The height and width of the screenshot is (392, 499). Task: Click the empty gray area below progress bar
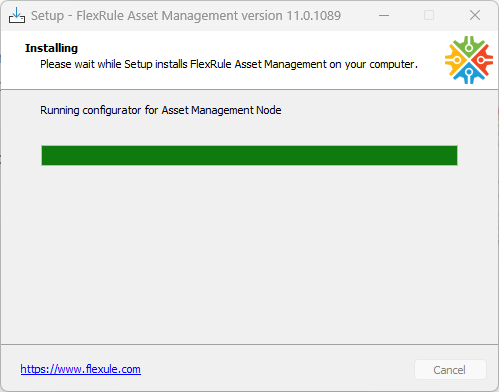[249, 253]
